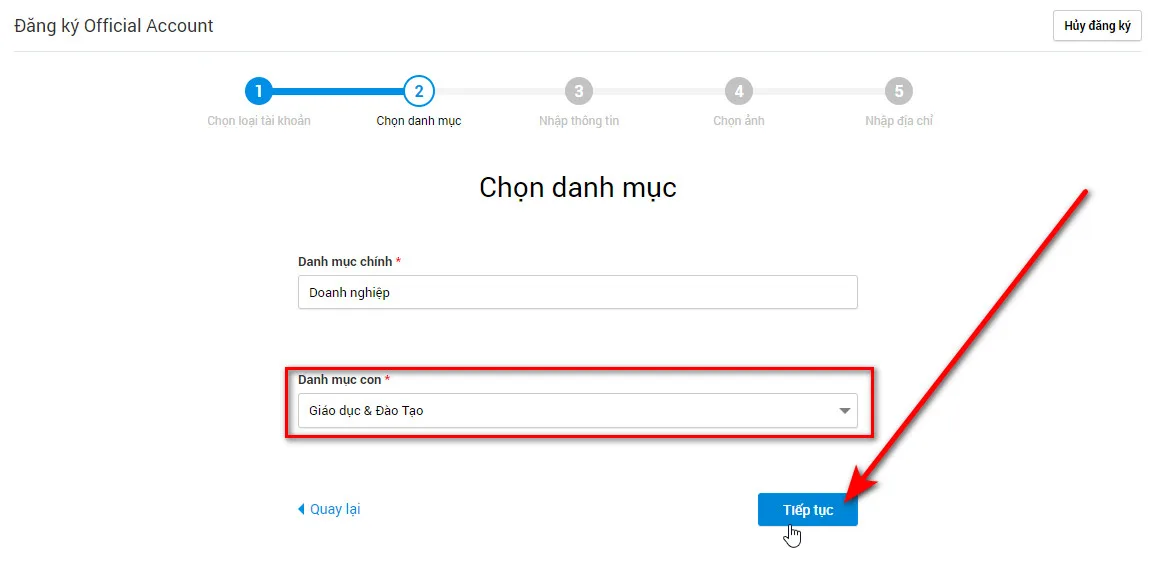Click the Chọn loại tài khoản step label
The height and width of the screenshot is (568, 1157).
[x=259, y=121]
